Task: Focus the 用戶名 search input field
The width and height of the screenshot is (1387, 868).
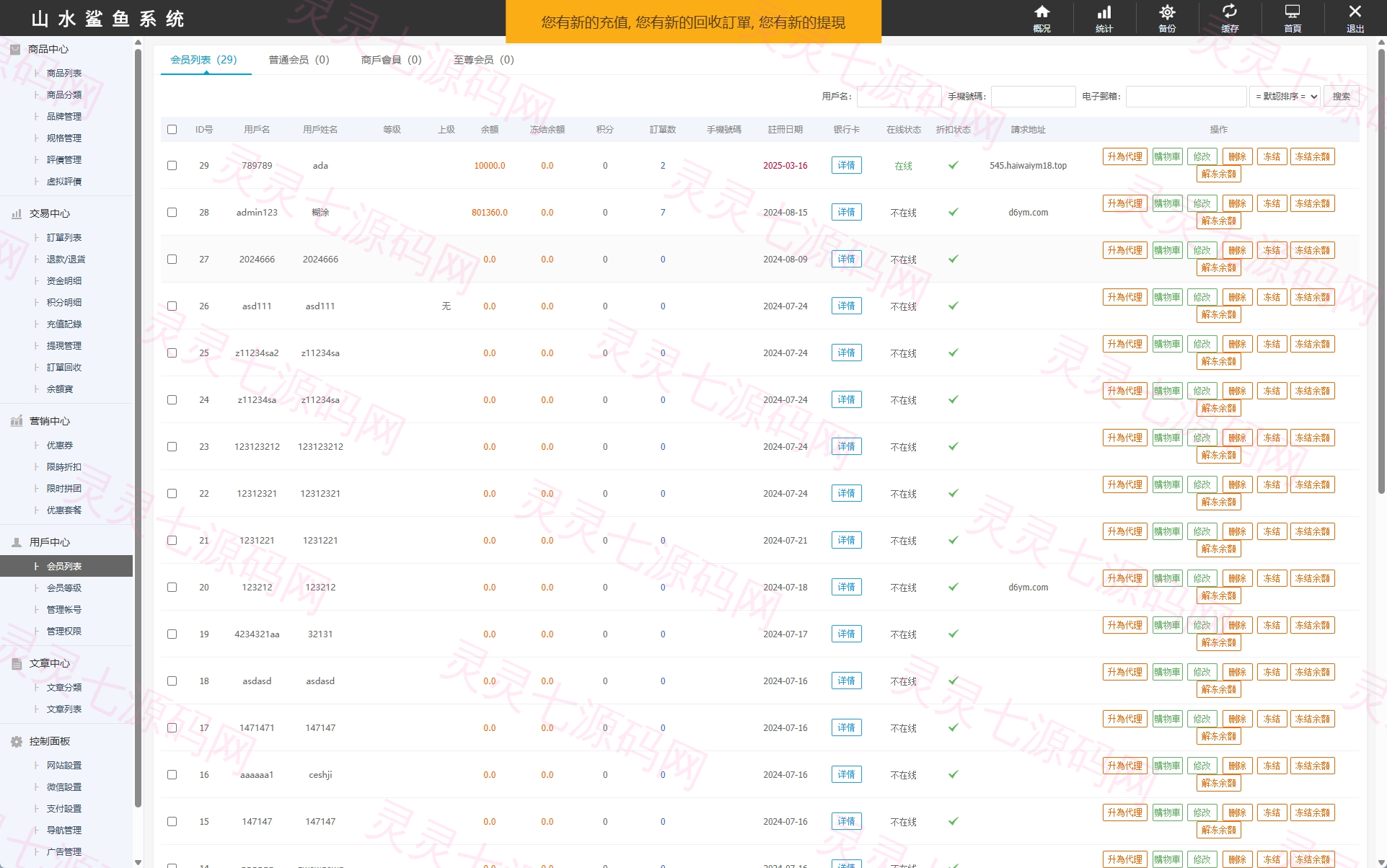Action: pyautogui.click(x=899, y=97)
